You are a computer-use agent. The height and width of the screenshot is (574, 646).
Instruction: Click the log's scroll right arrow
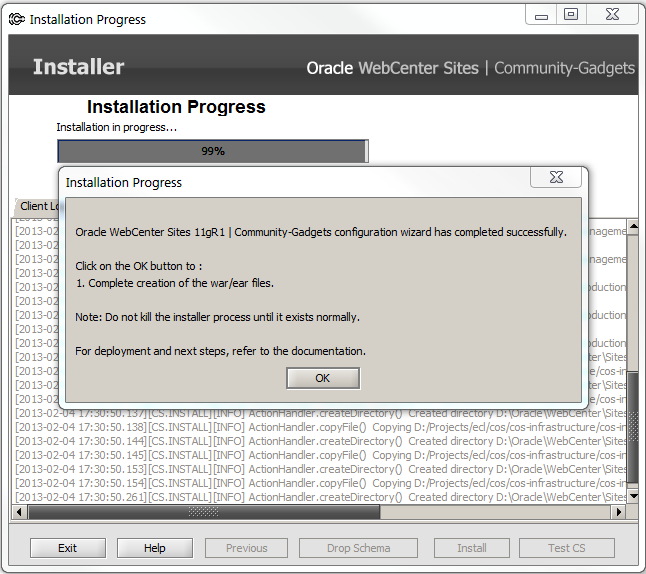[618, 512]
